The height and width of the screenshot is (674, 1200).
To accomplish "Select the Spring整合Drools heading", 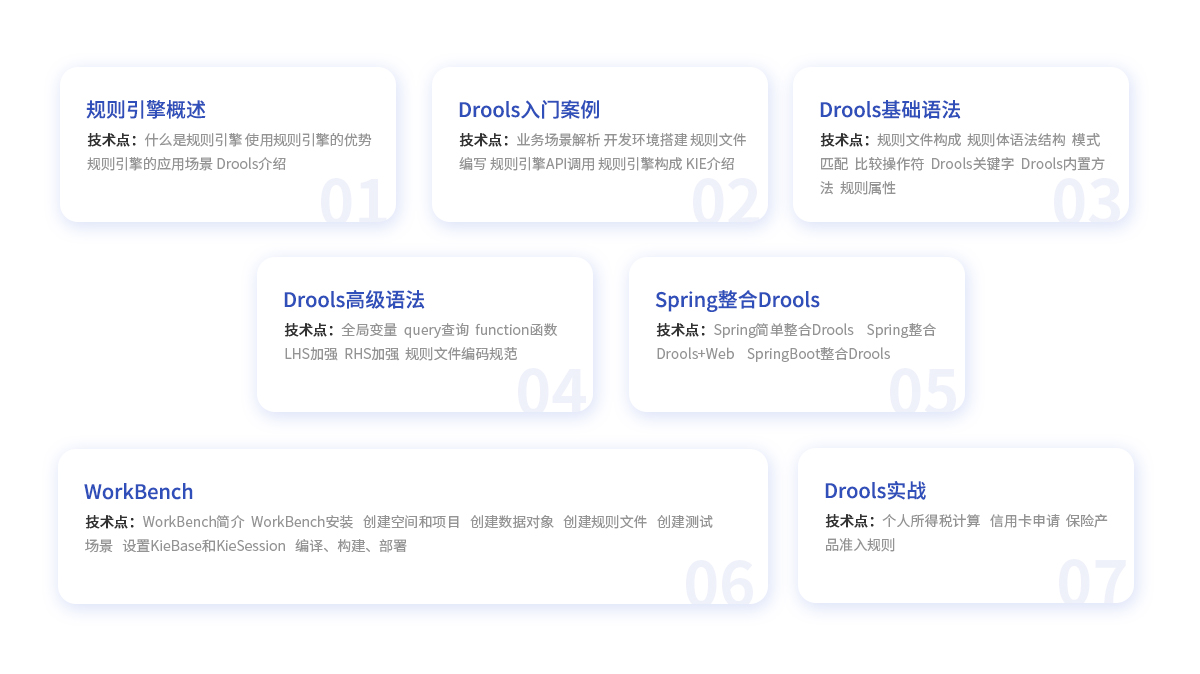I will [738, 300].
